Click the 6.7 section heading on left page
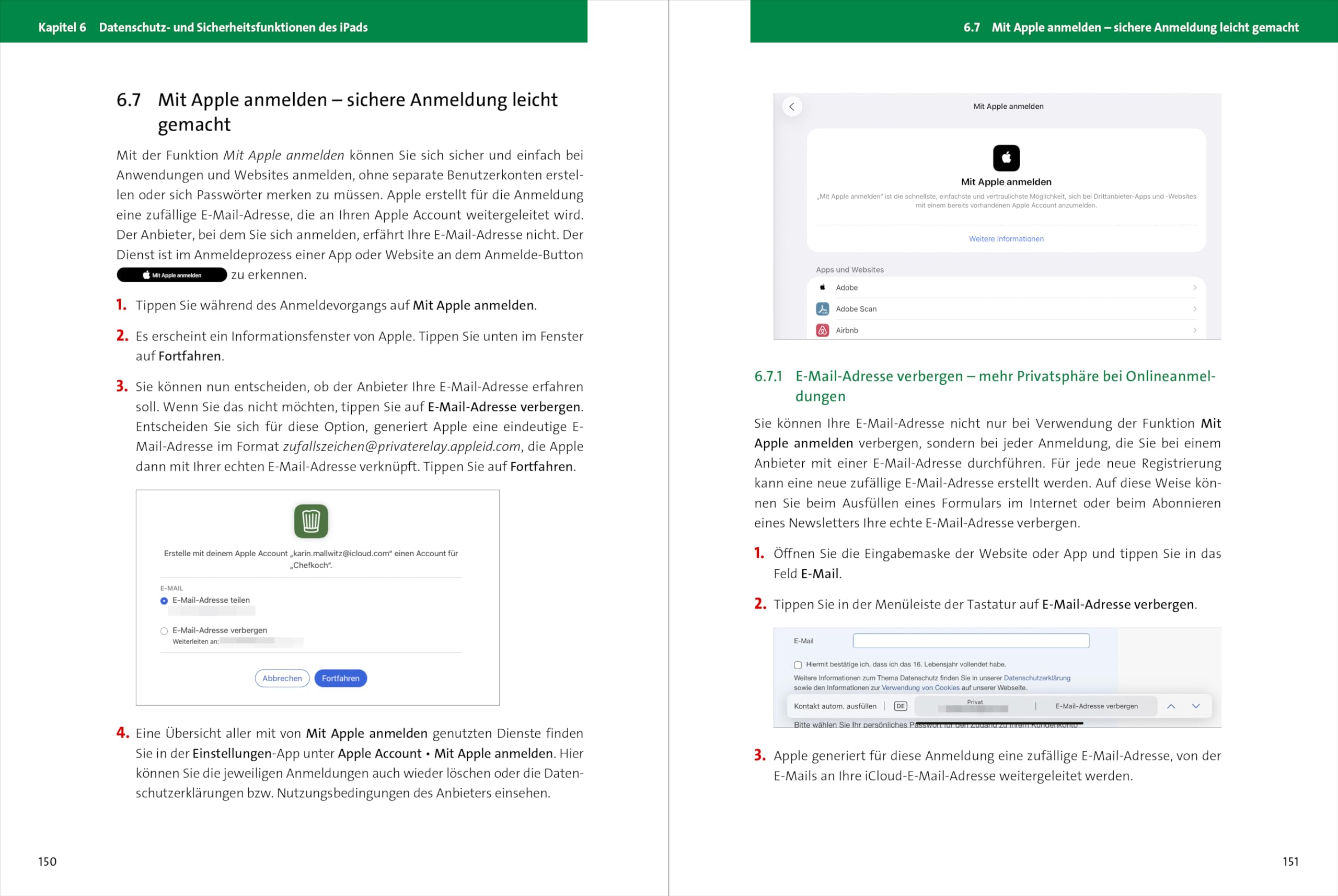The height and width of the screenshot is (896, 1338). (x=337, y=111)
